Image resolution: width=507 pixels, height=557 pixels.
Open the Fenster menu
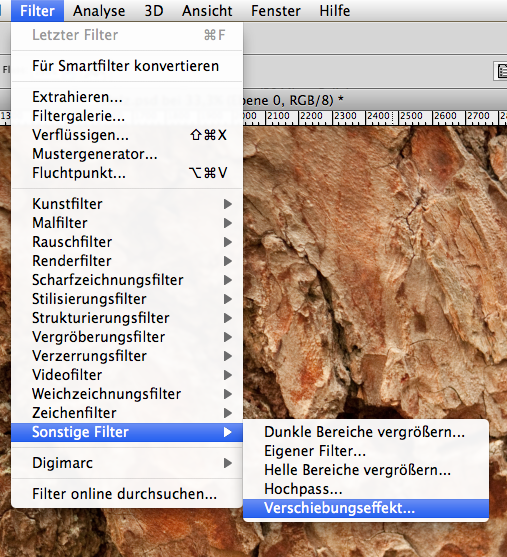[276, 11]
